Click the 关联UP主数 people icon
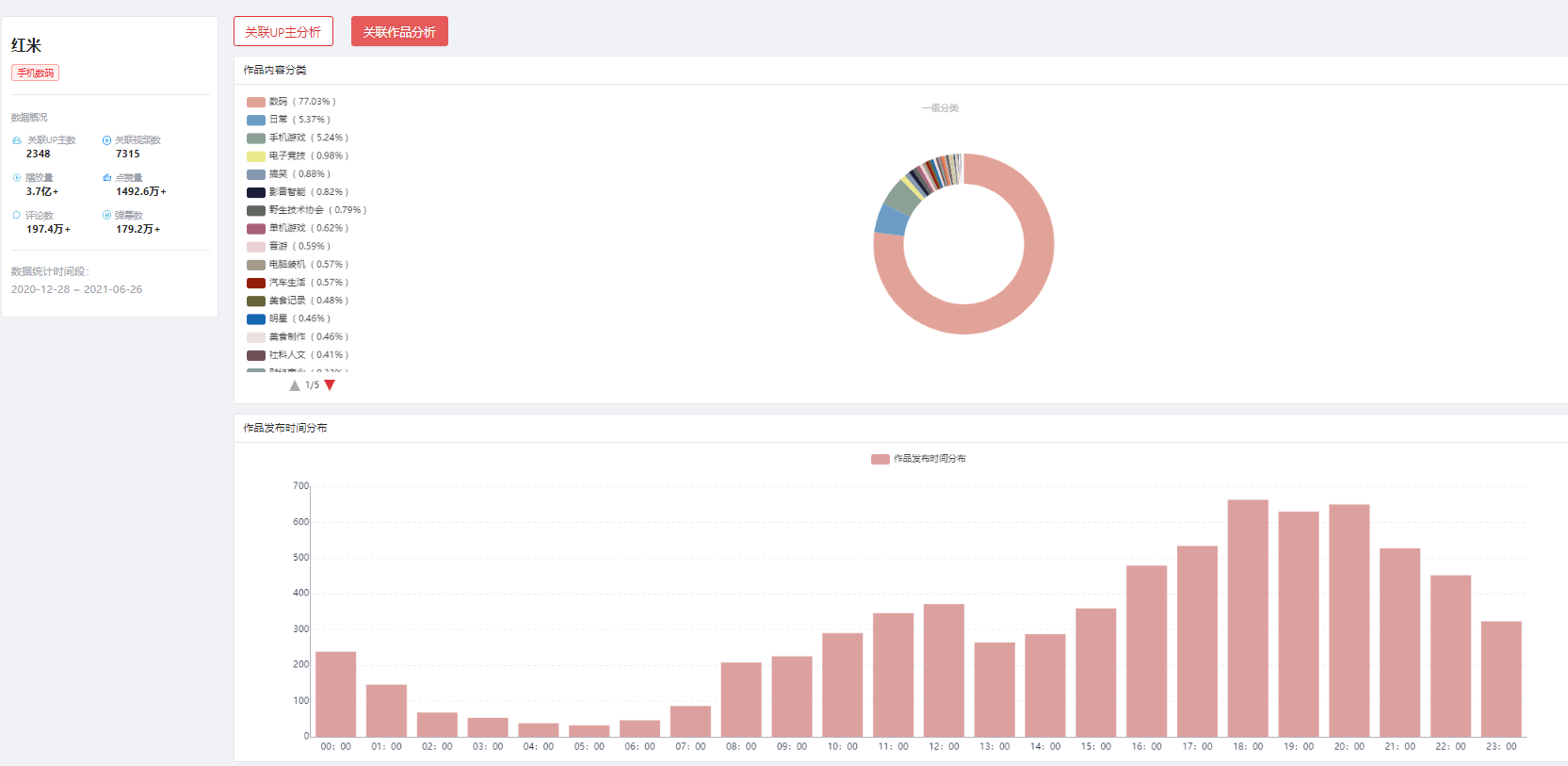1568x766 pixels. [17, 140]
